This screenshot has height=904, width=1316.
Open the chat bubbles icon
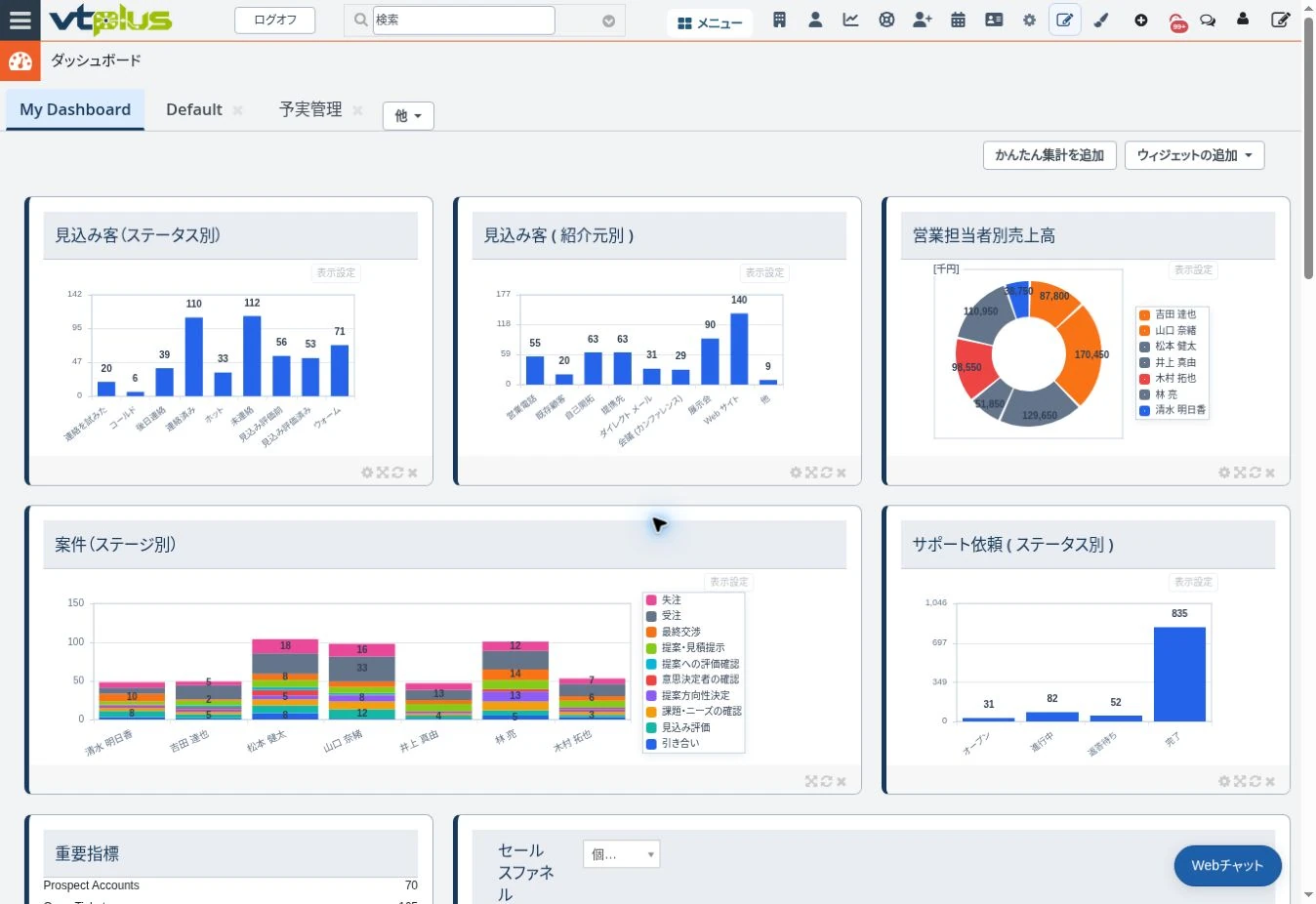point(1208,21)
